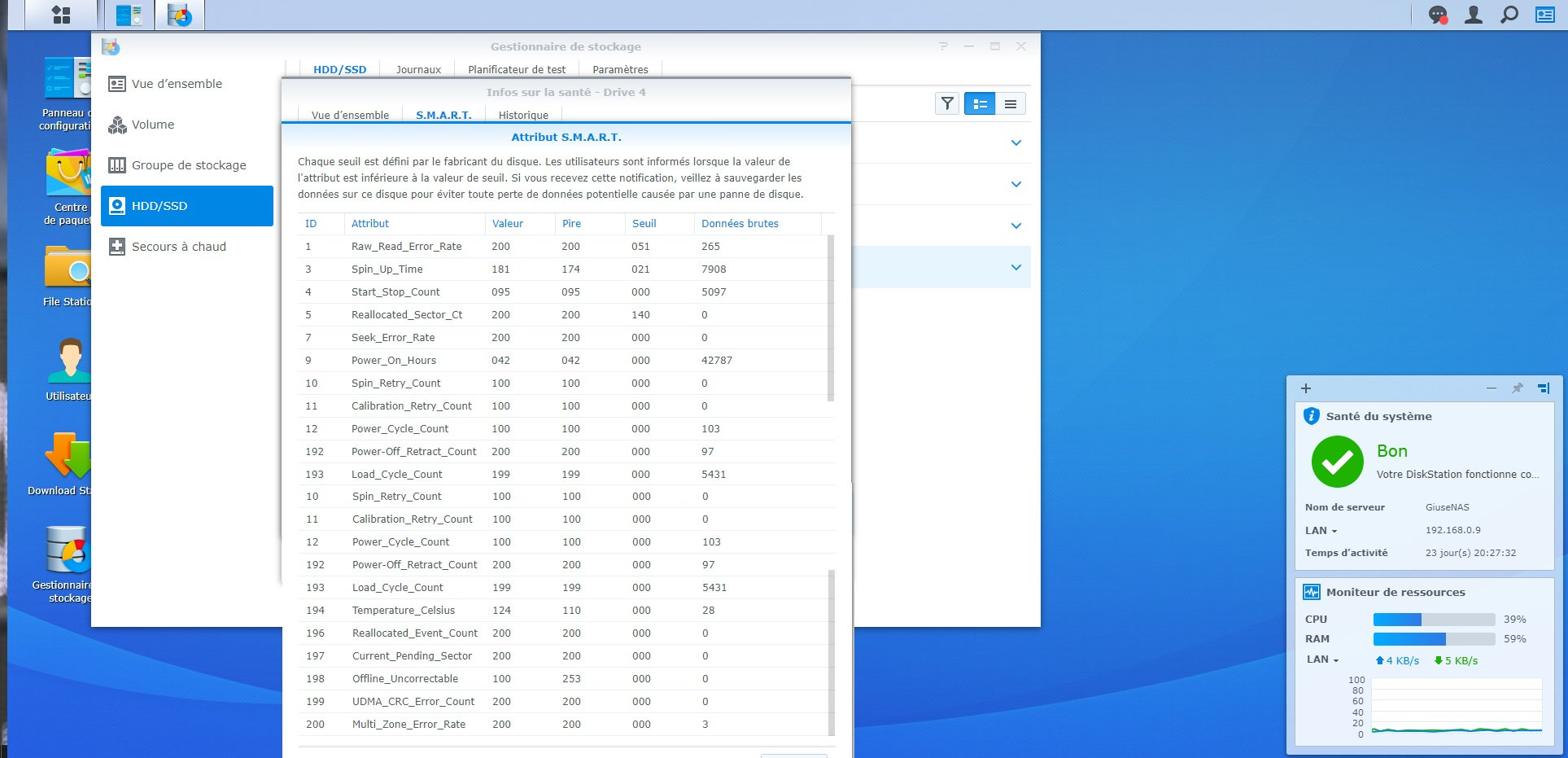Switch to the HDD/SSD top tab
The height and width of the screenshot is (758, 1568).
pos(340,69)
